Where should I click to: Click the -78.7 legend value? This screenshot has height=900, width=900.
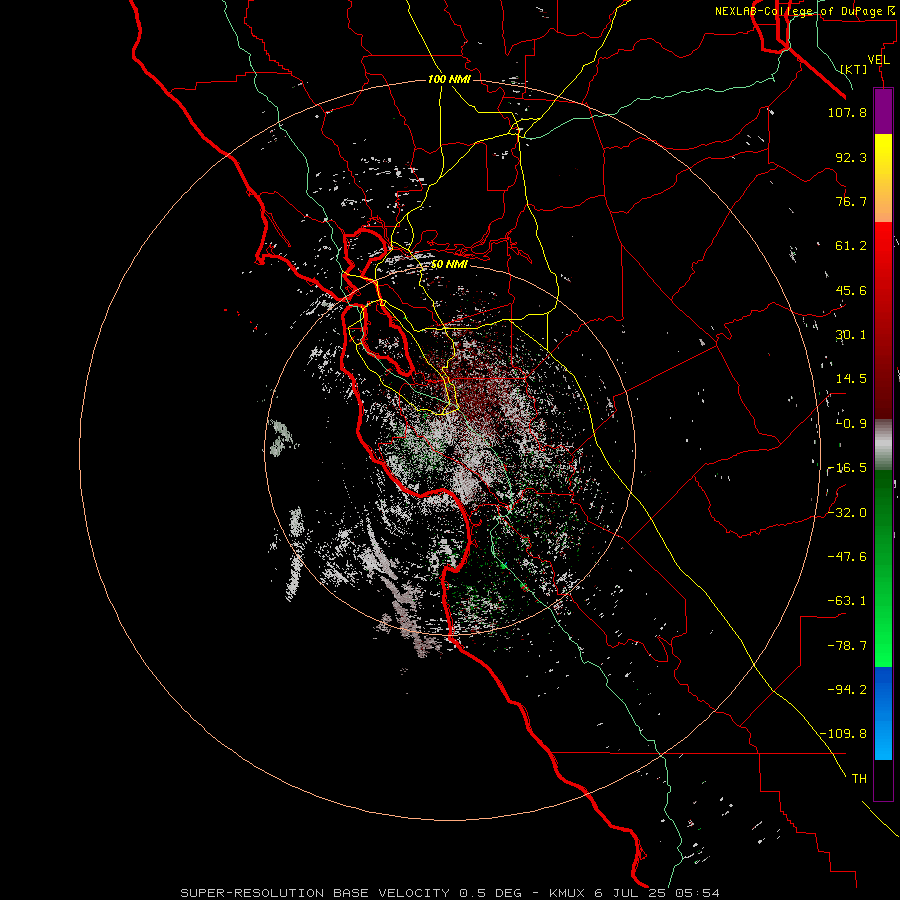pos(847,646)
